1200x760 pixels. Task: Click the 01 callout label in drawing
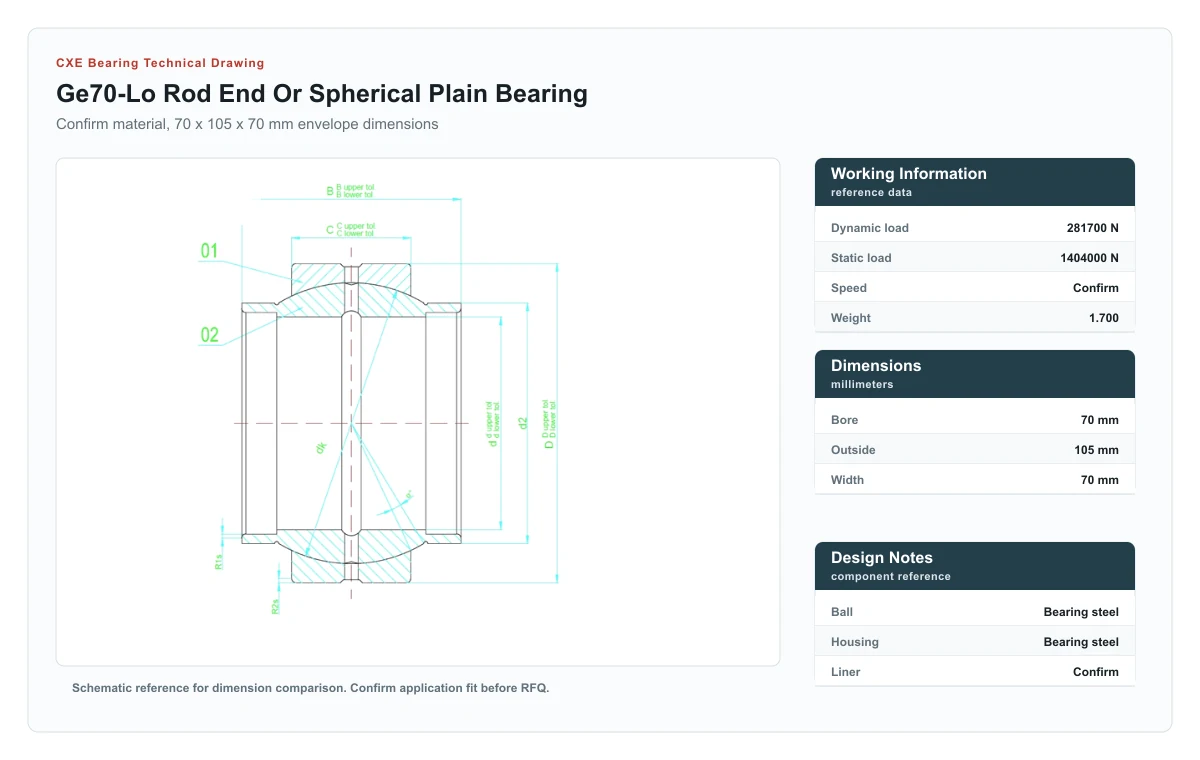[x=209, y=251]
